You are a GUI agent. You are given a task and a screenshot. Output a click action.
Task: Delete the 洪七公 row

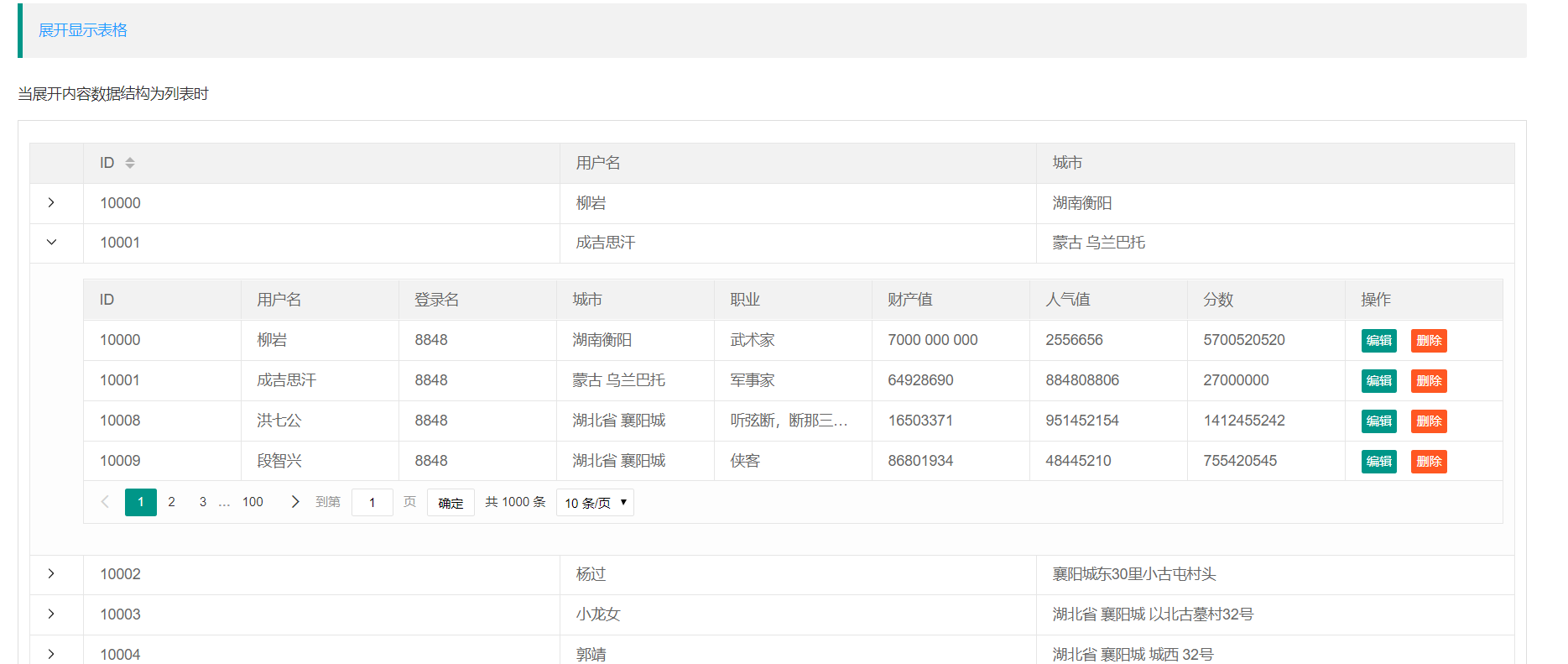pyautogui.click(x=1428, y=421)
